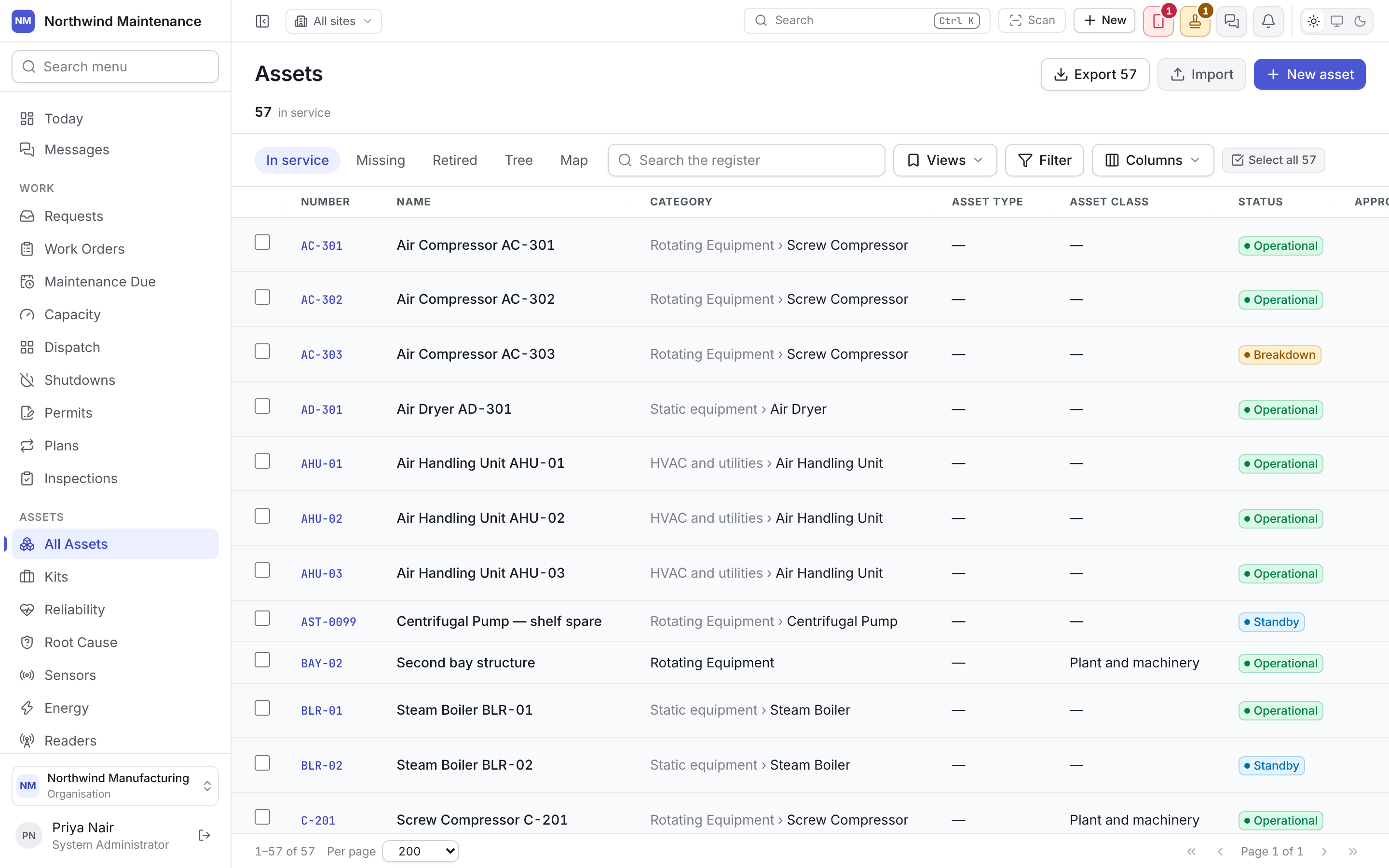Screen dimensions: 1389x868
Task: Open Reliability in the sidebar
Action: click(x=115, y=610)
